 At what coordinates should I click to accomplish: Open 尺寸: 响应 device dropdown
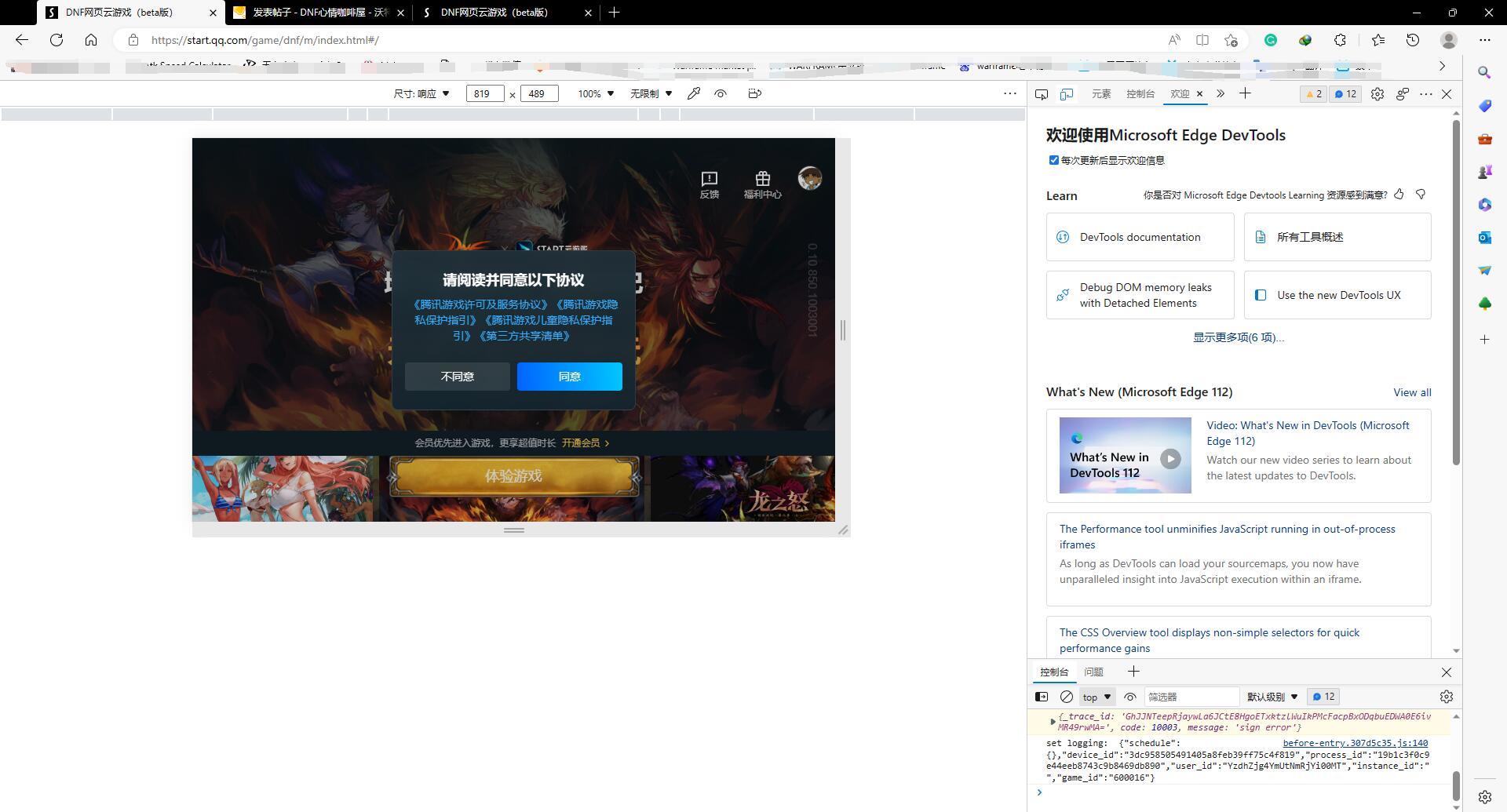tap(421, 94)
